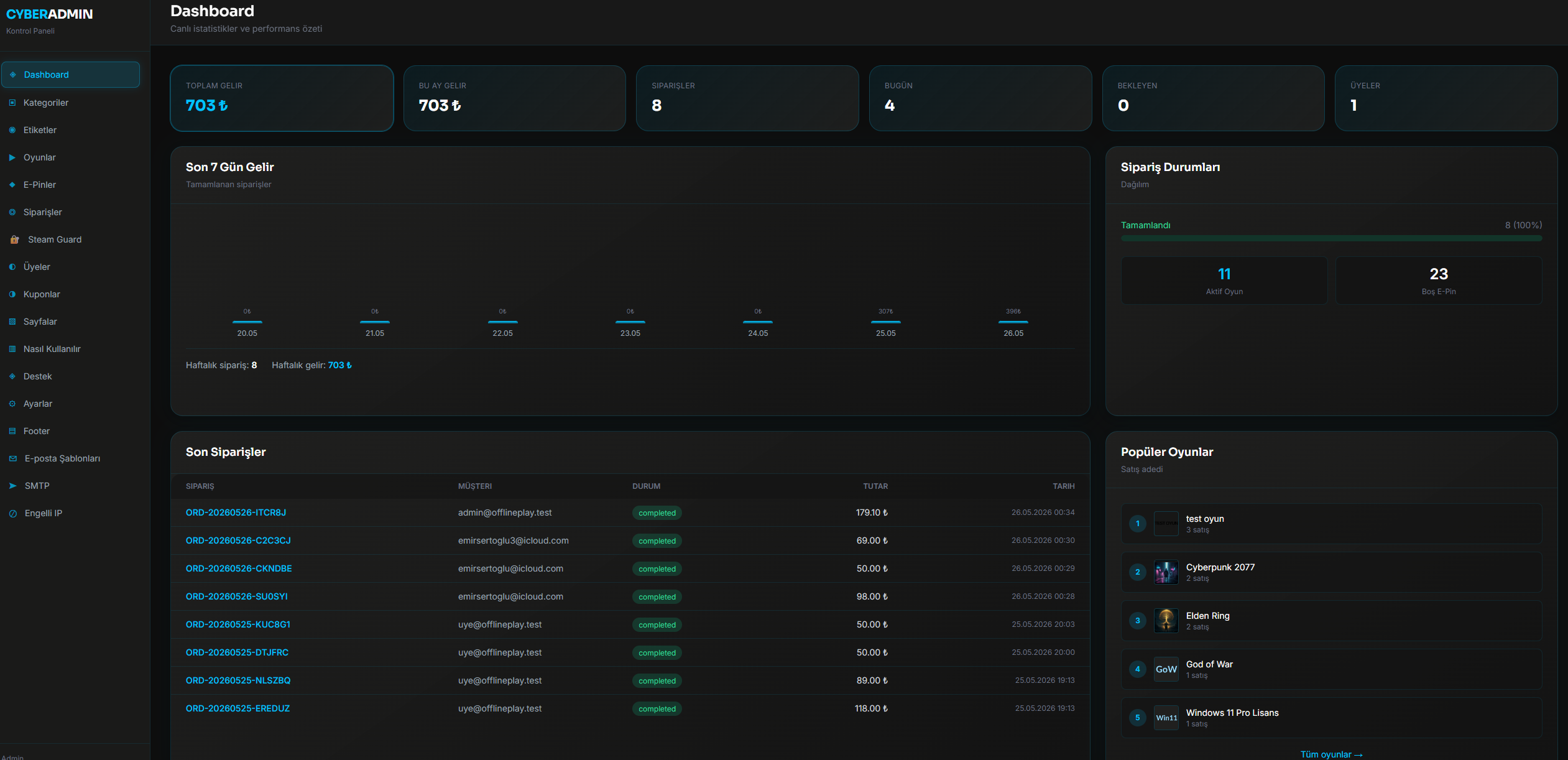1568x760 pixels.
Task: Select the Üyeler stat card
Action: click(x=1446, y=98)
